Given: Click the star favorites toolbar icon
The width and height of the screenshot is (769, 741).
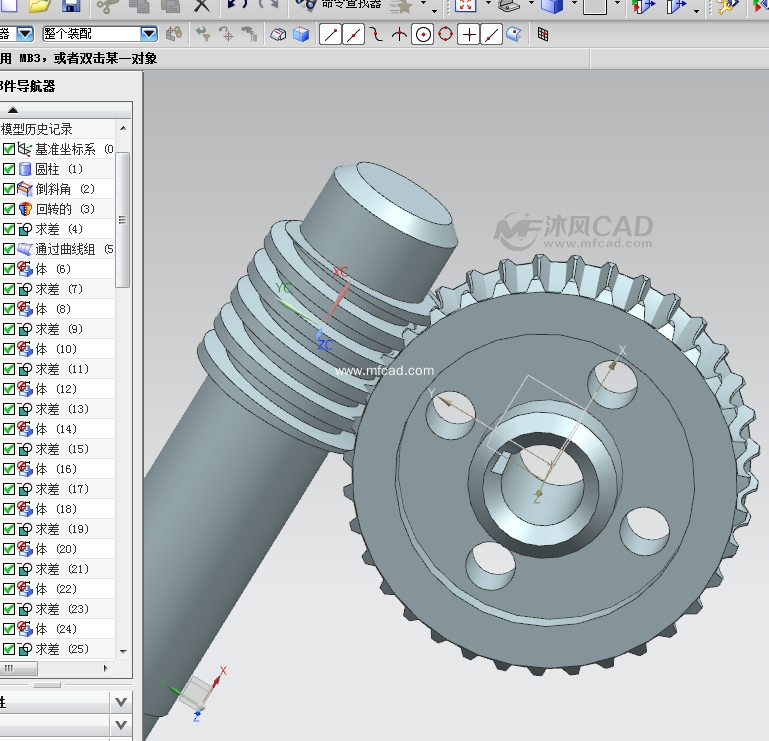Looking at the screenshot, I should click(x=401, y=6).
